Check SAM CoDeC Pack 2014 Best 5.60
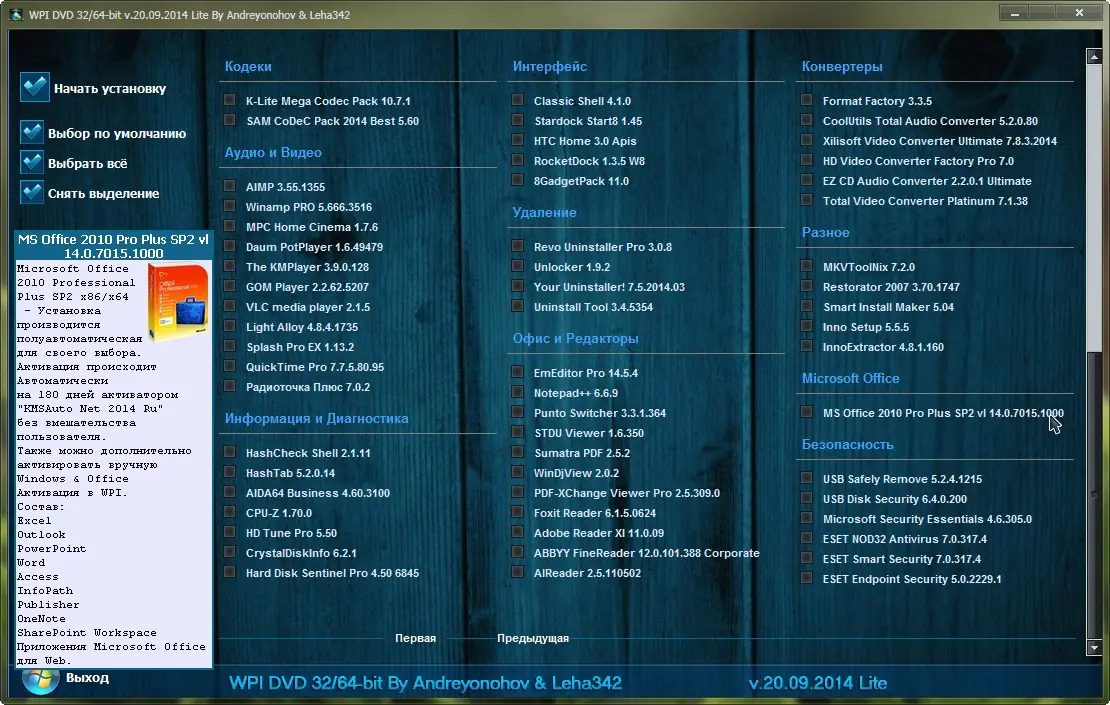The height and width of the screenshot is (705, 1110). pos(229,120)
